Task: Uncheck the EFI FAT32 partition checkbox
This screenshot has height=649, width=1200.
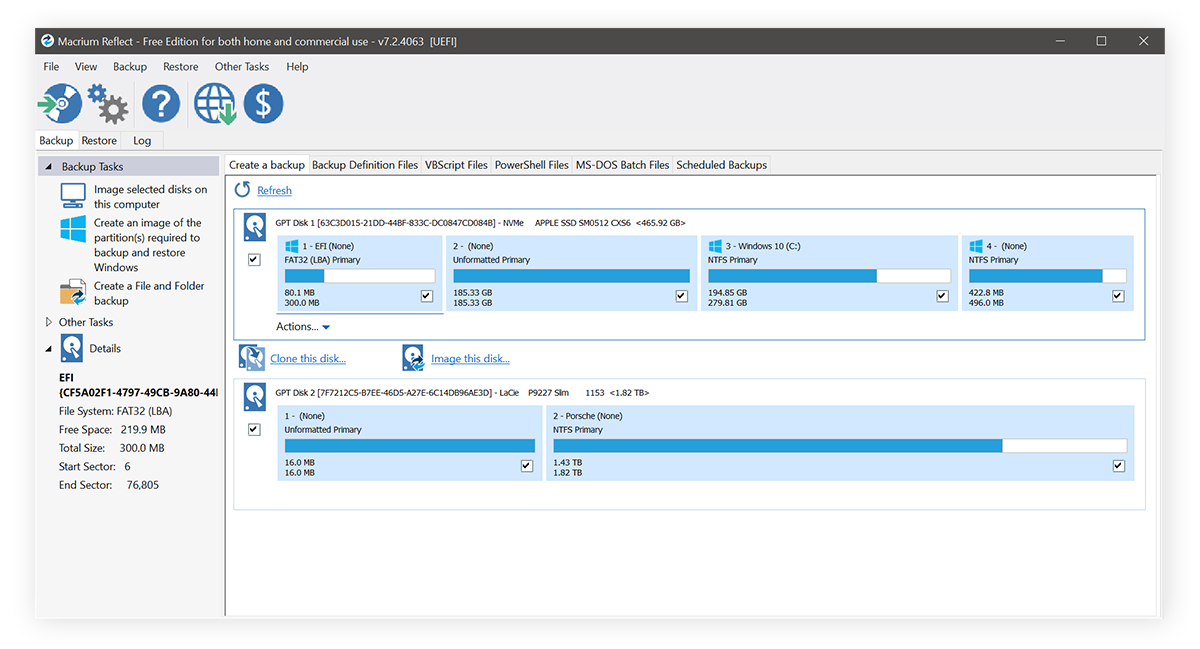Action: [427, 296]
